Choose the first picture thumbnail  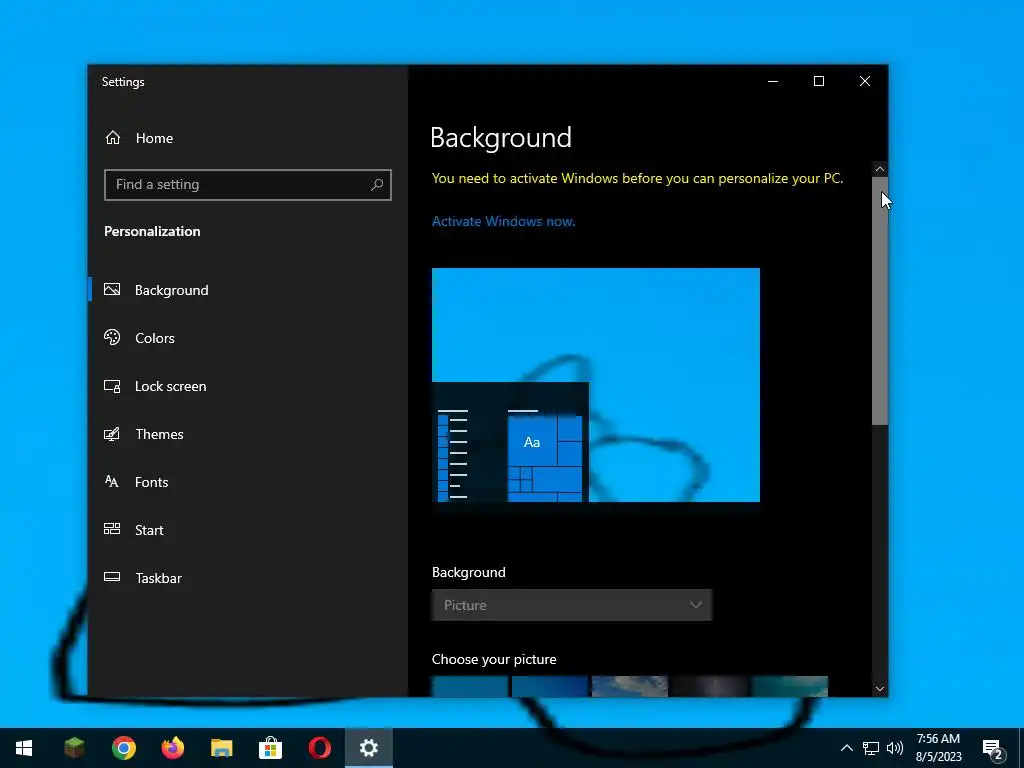(x=470, y=686)
